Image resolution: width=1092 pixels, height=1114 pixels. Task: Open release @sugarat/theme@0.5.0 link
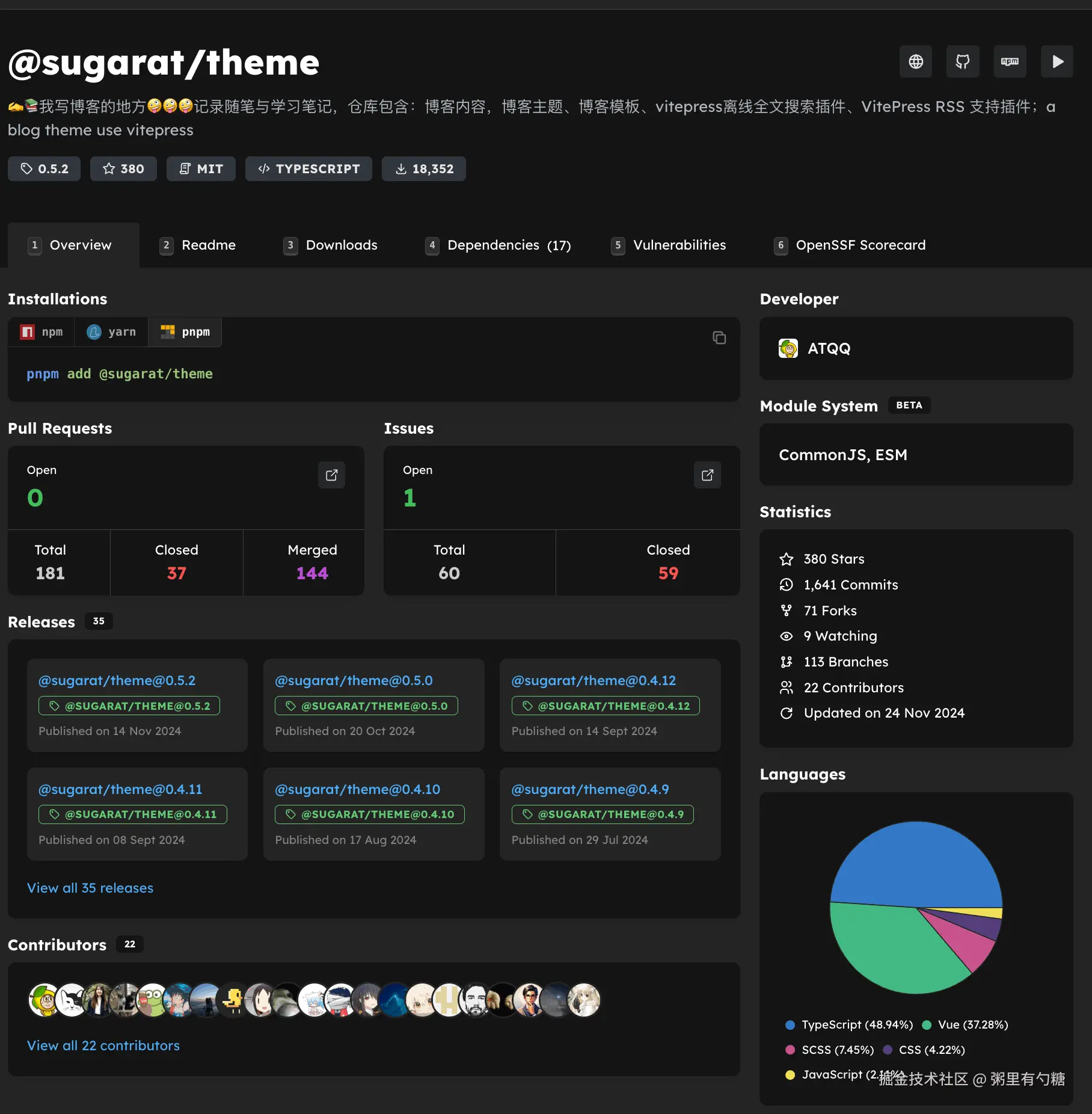354,680
